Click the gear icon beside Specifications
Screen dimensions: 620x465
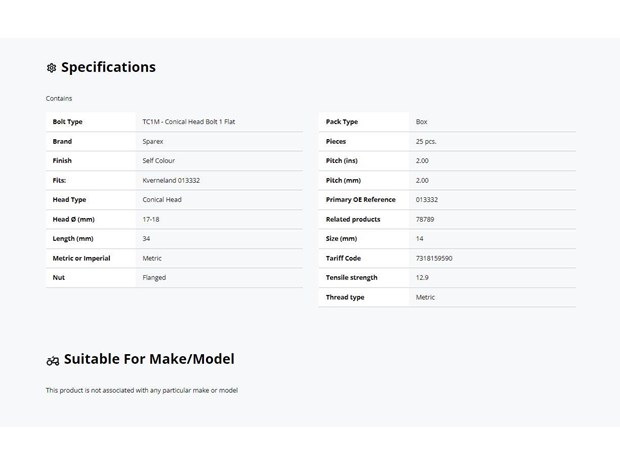pos(51,68)
